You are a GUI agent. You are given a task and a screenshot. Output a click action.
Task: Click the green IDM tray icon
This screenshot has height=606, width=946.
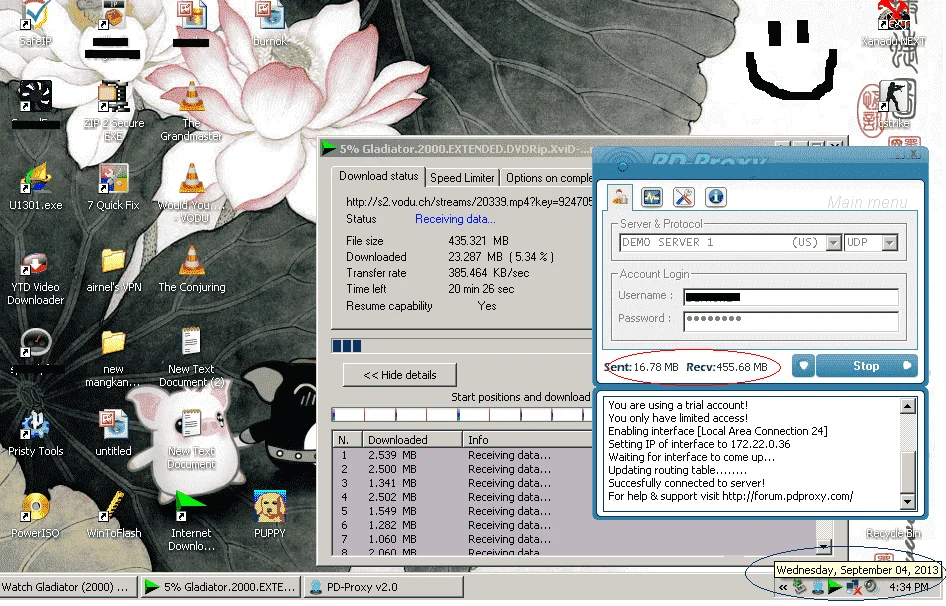click(835, 587)
